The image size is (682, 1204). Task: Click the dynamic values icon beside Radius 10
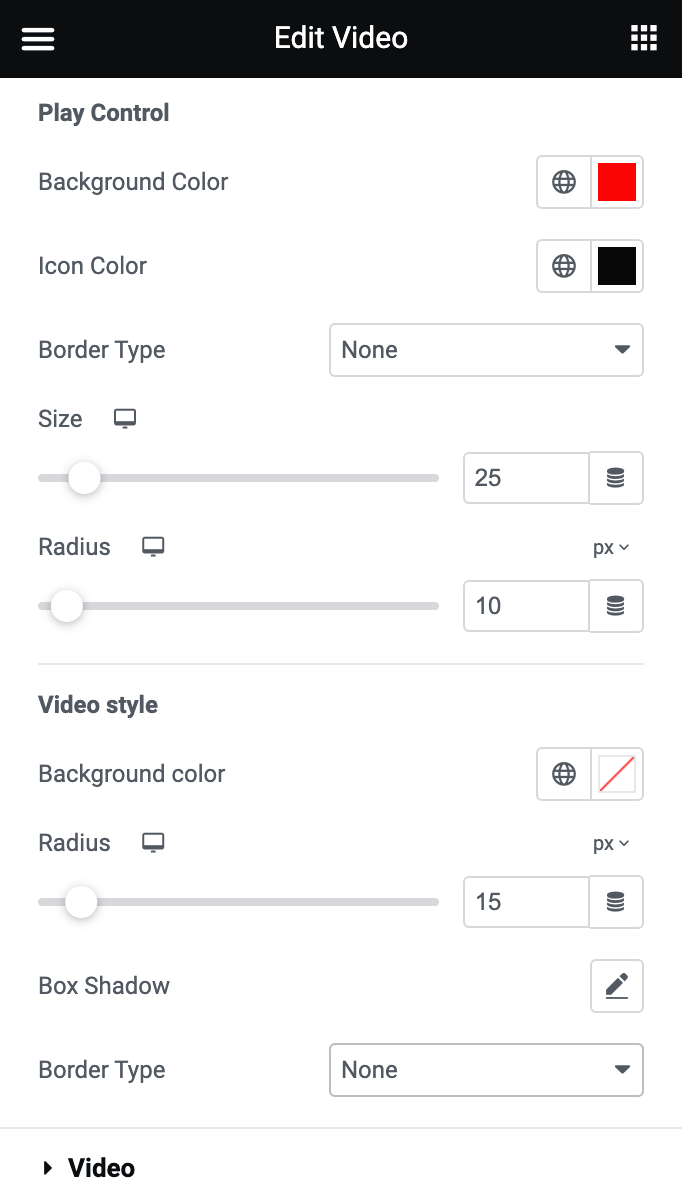[x=616, y=606]
